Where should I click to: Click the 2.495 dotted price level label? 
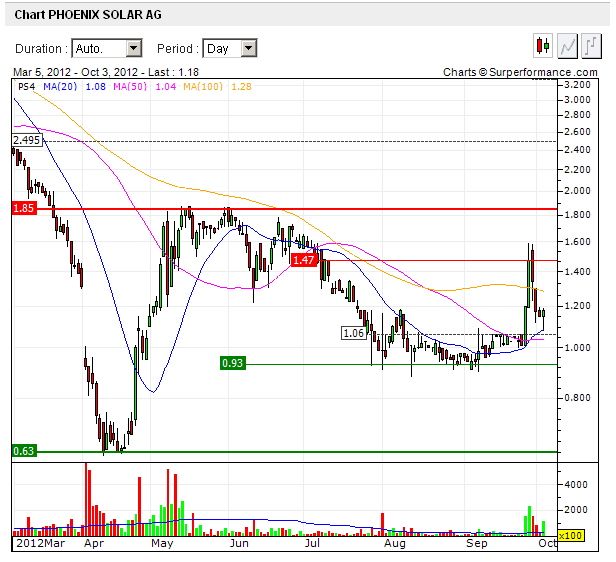pyautogui.click(x=27, y=141)
